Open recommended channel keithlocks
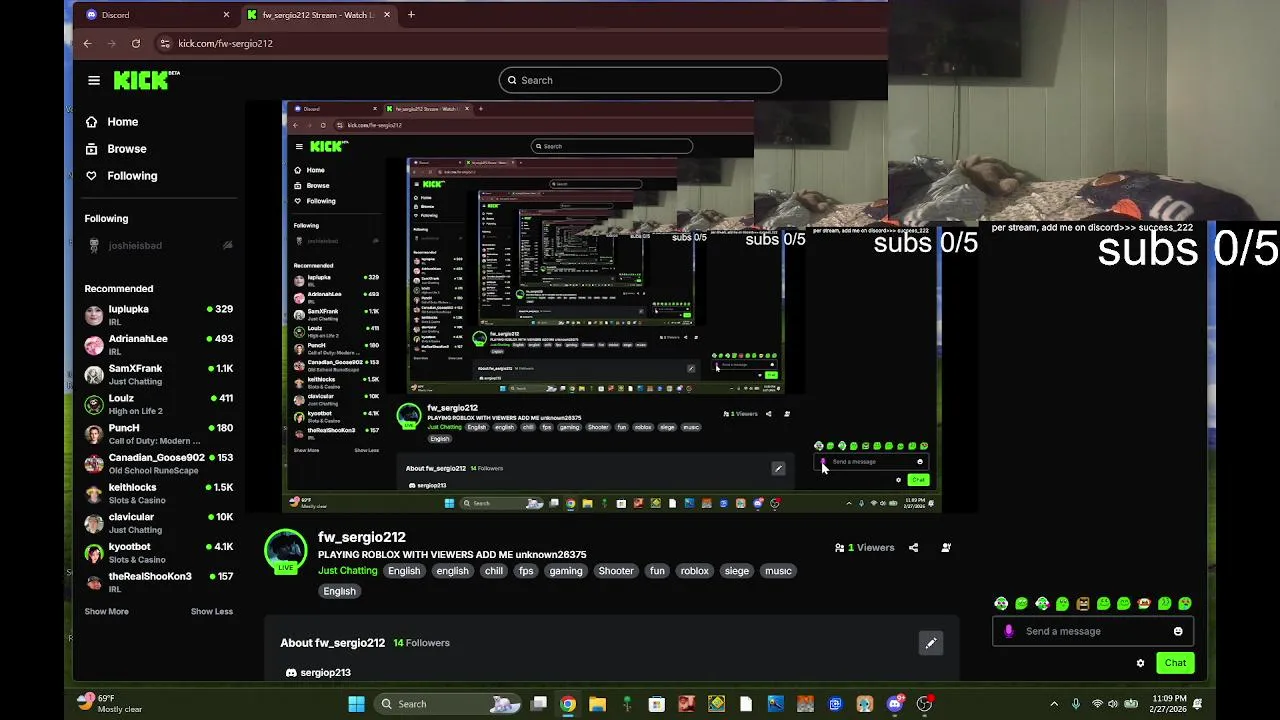 click(x=159, y=493)
